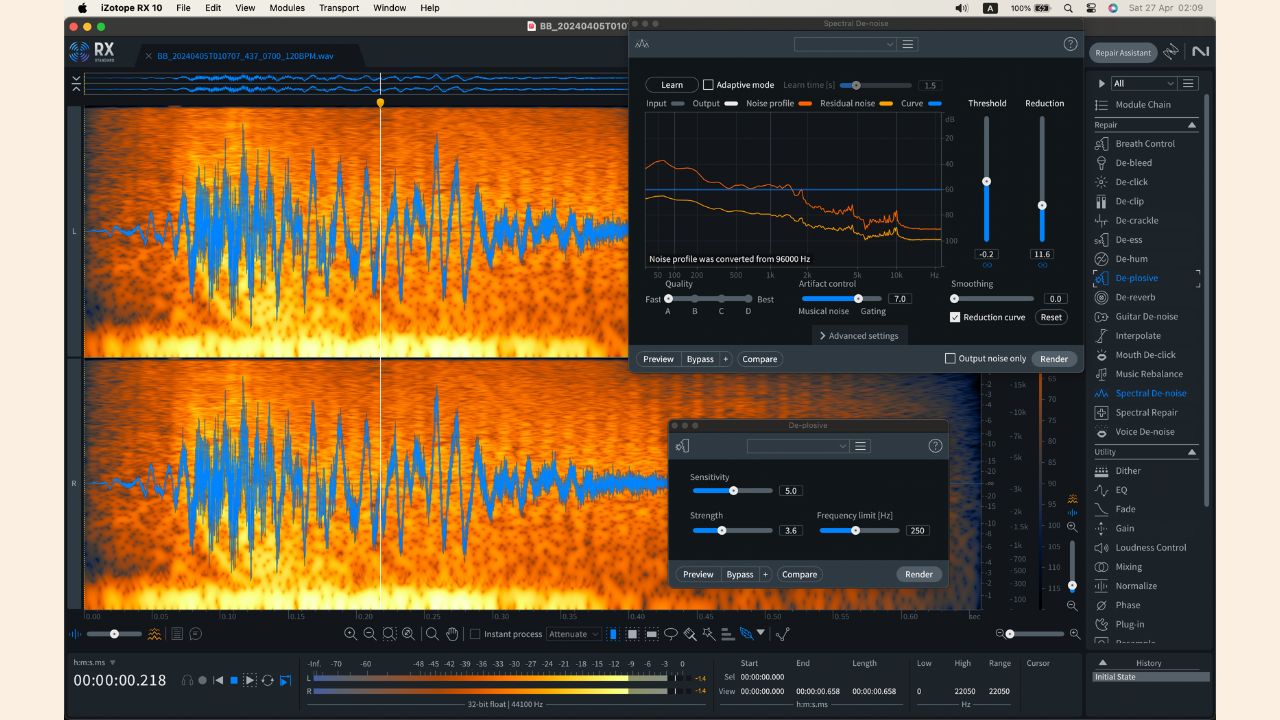1280x720 pixels.
Task: Toggle the record button in transport
Action: 203,680
